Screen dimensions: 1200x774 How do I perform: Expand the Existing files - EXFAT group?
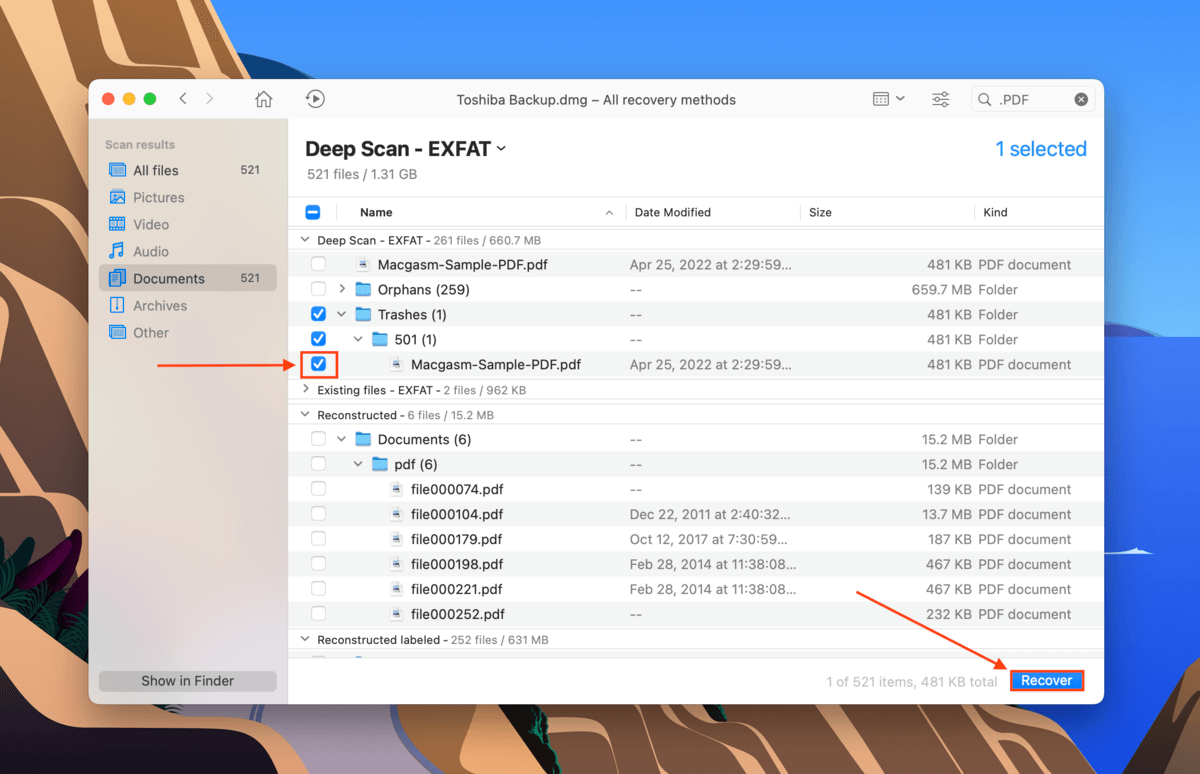point(306,390)
